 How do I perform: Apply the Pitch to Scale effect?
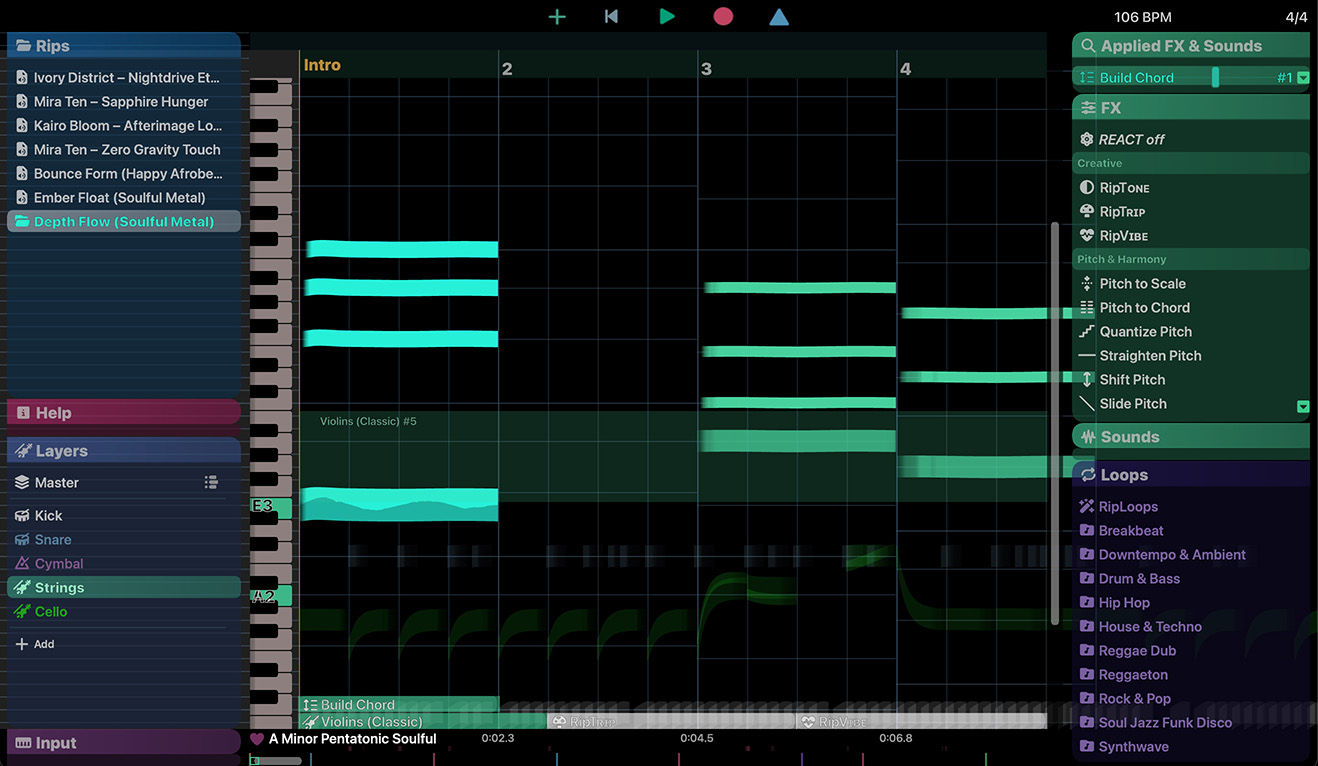(1142, 283)
